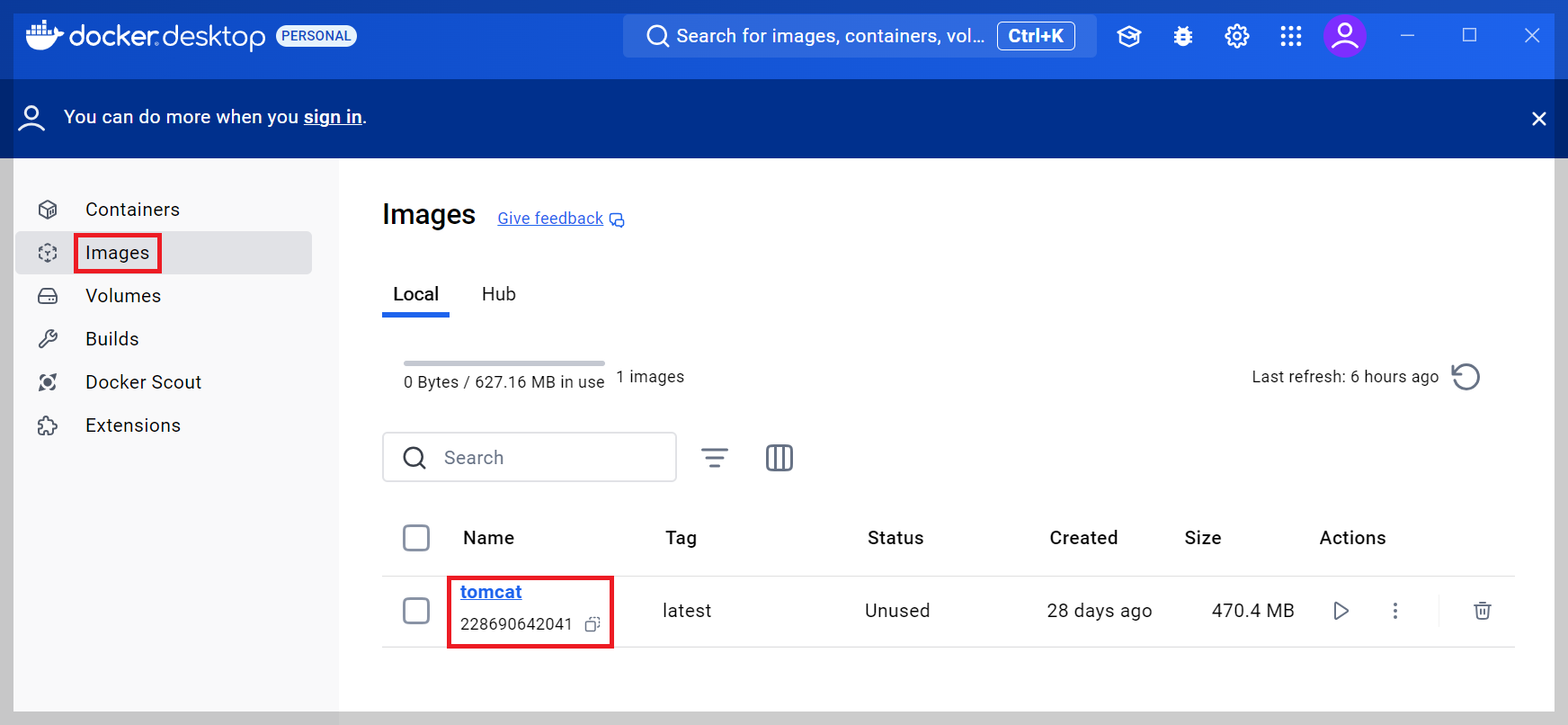Click the Name column header
Image resolution: width=1568 pixels, height=725 pixels.
click(489, 538)
